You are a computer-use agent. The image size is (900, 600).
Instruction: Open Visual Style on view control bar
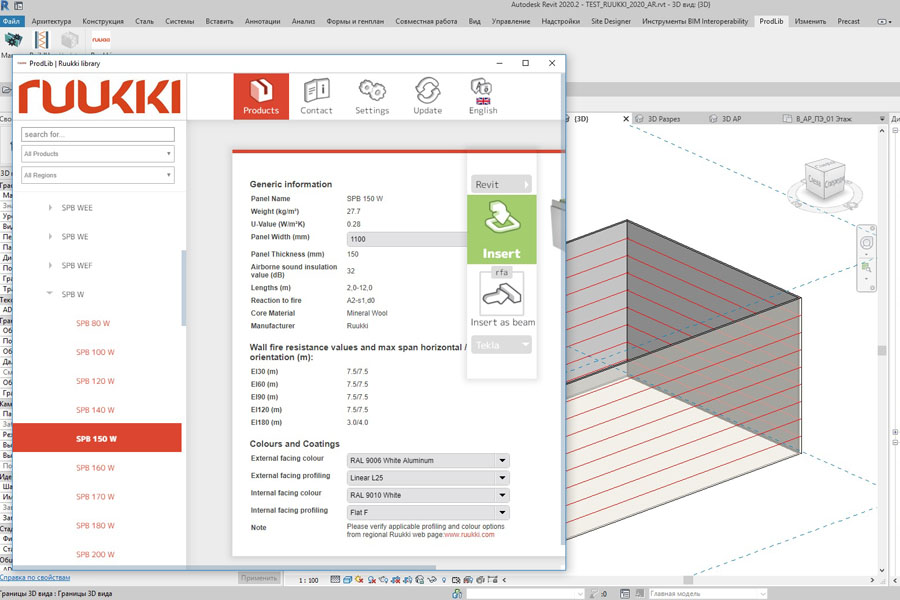[347, 580]
